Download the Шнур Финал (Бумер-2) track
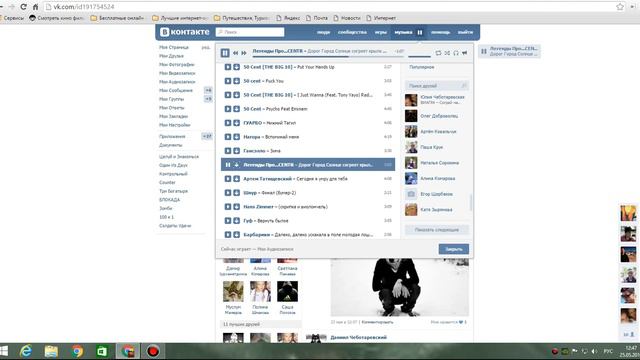 pos(236,193)
